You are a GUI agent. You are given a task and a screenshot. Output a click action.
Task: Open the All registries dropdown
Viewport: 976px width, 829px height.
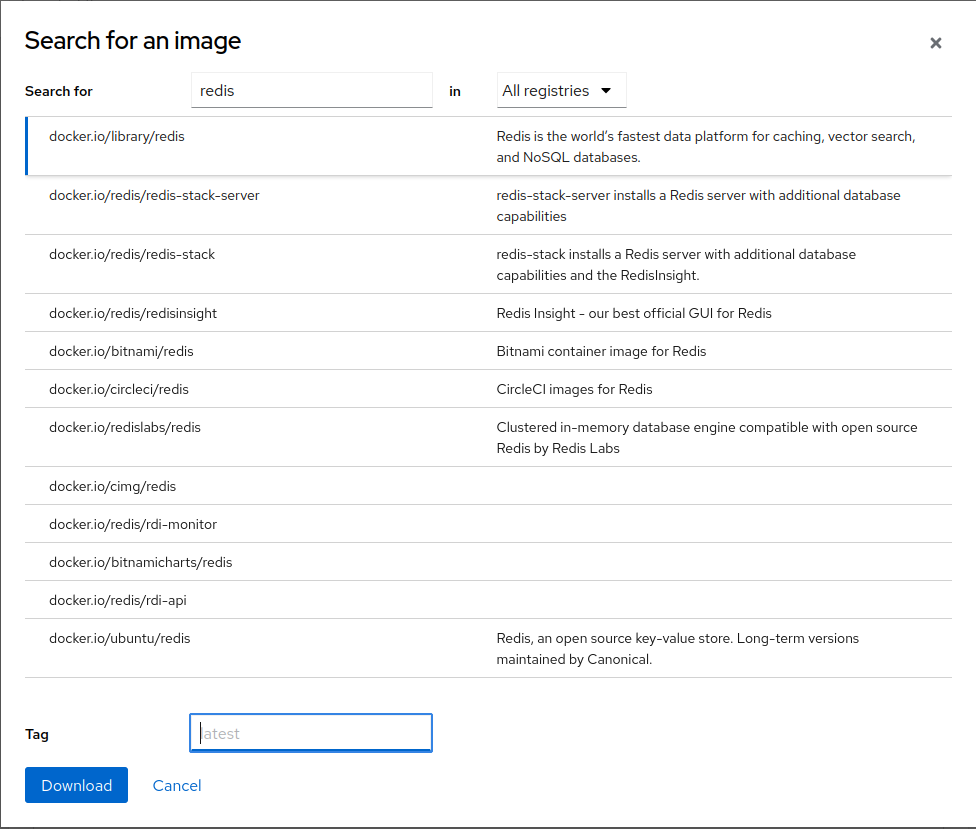[560, 90]
